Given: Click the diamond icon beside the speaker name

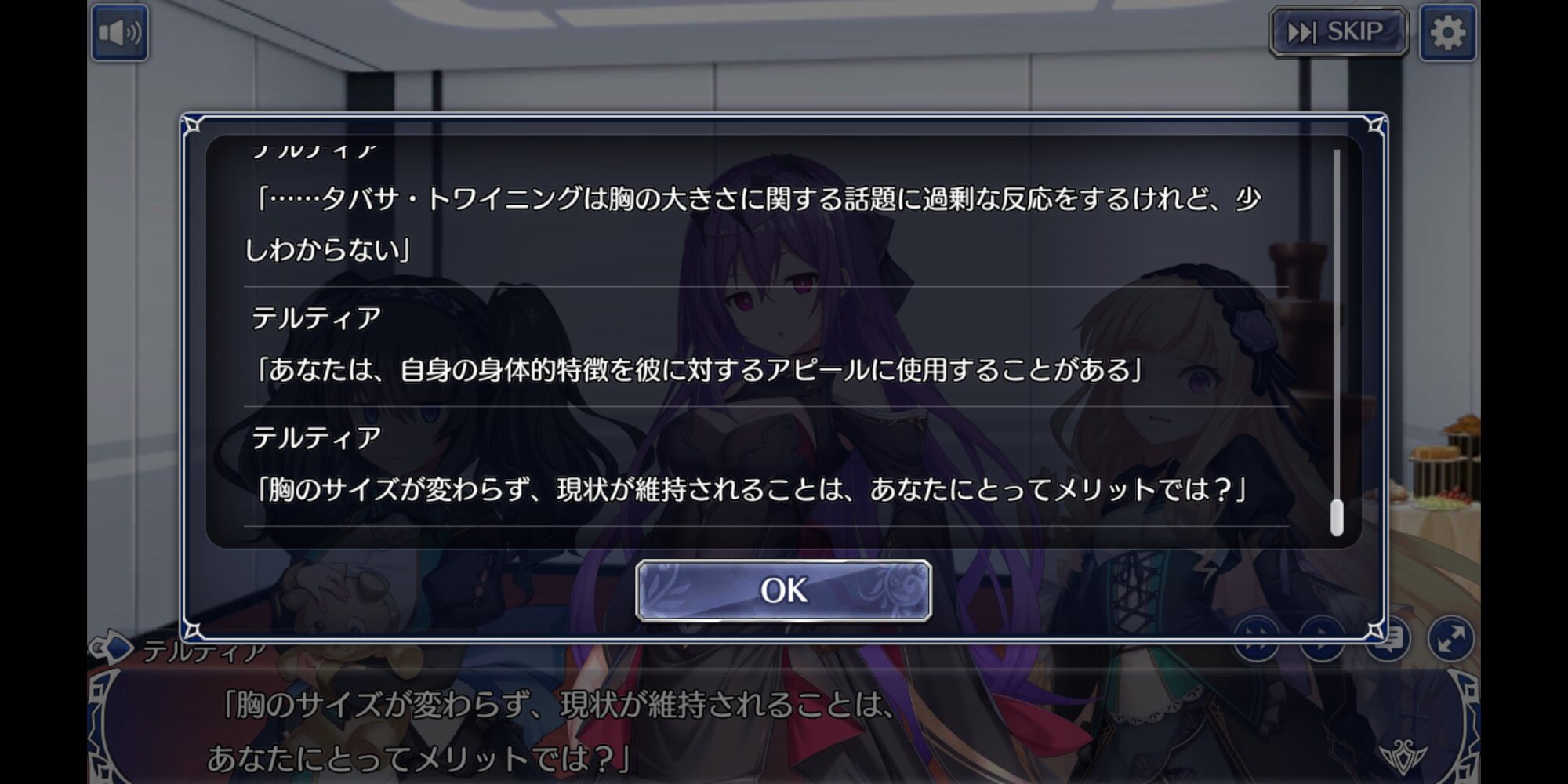Looking at the screenshot, I should click(x=110, y=648).
